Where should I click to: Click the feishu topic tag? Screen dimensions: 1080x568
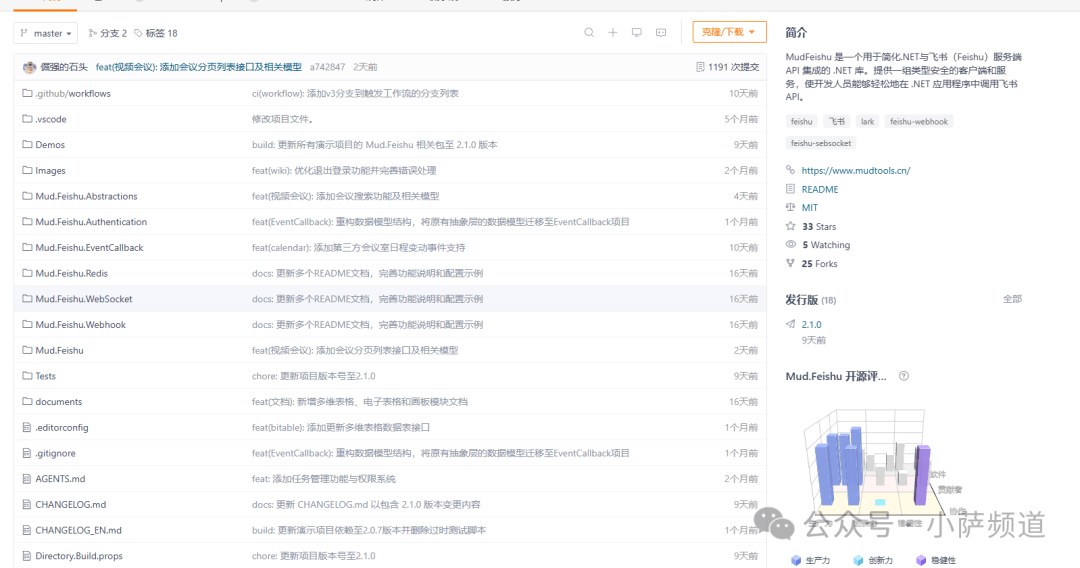click(801, 121)
